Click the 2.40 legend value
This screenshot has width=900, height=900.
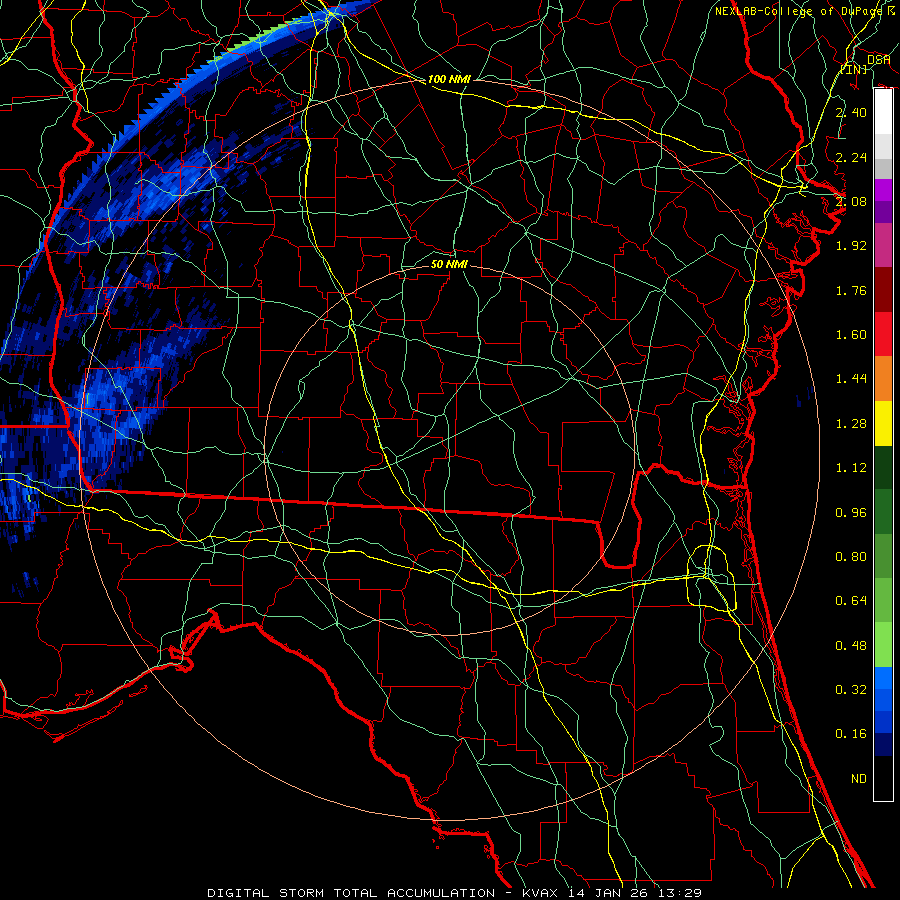point(851,112)
